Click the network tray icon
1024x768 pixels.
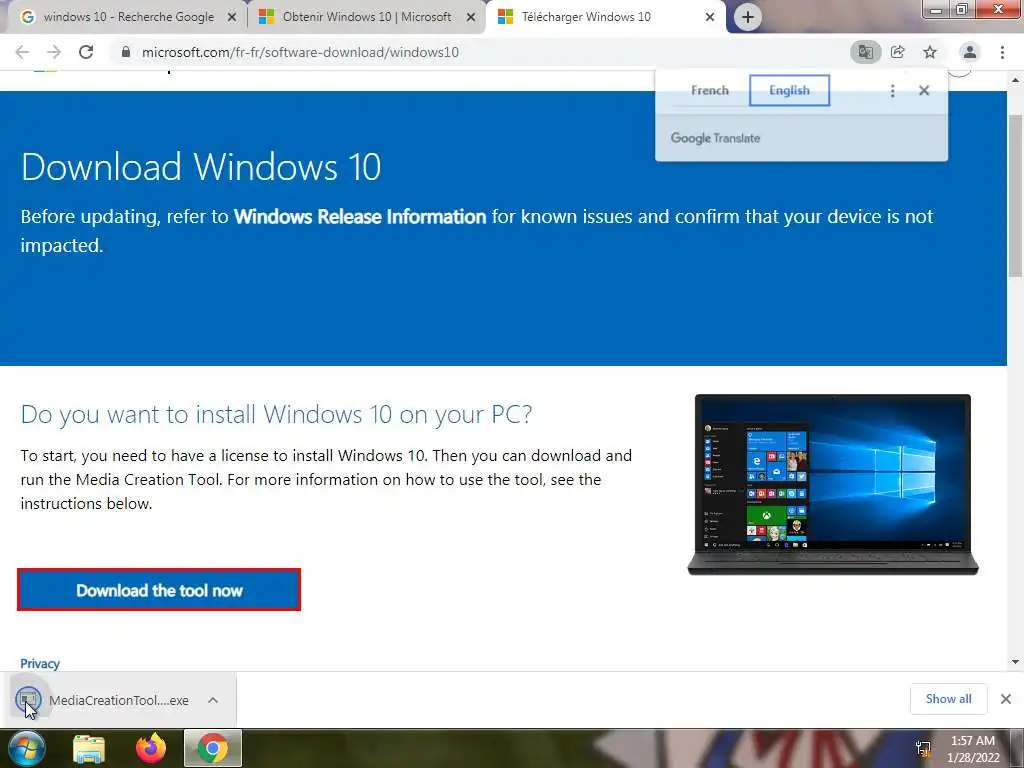[x=923, y=748]
